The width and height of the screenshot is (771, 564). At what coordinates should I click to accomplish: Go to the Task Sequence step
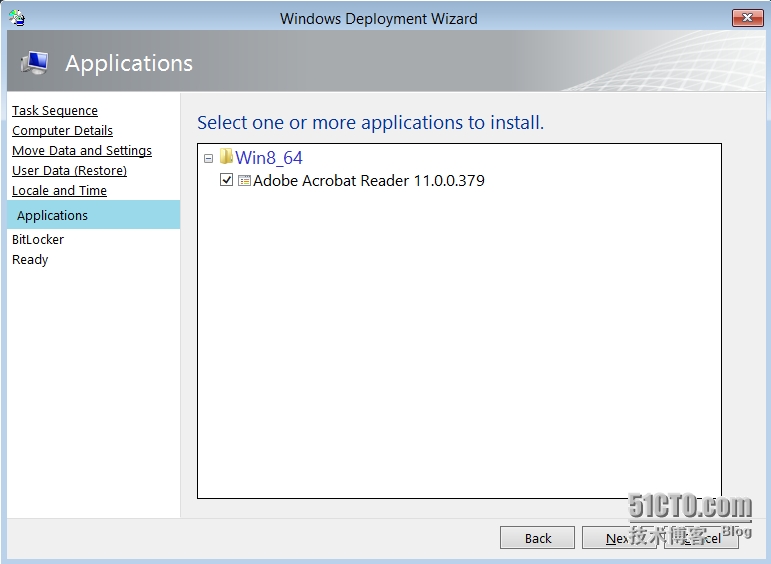click(55, 111)
